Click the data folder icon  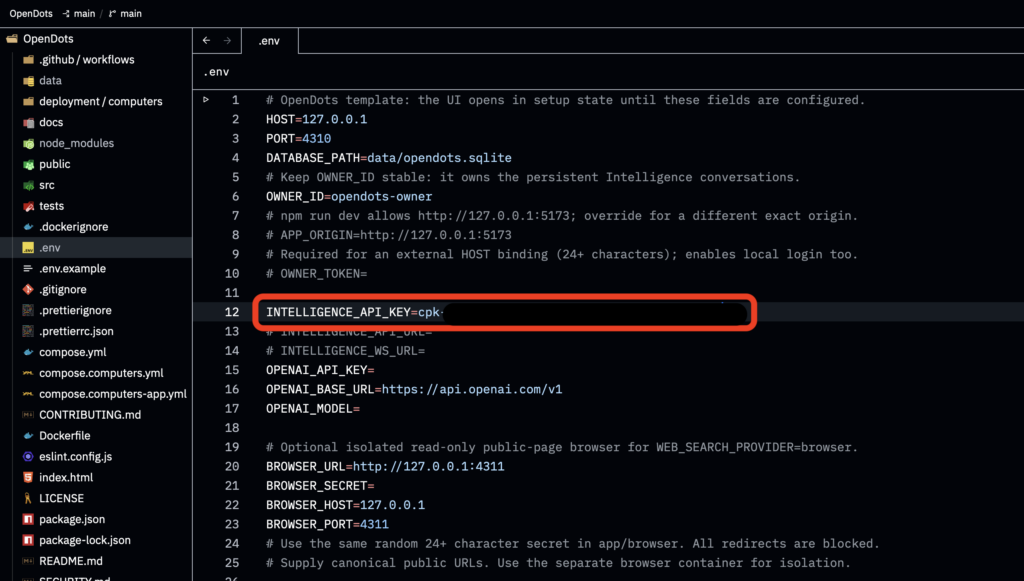coord(28,80)
